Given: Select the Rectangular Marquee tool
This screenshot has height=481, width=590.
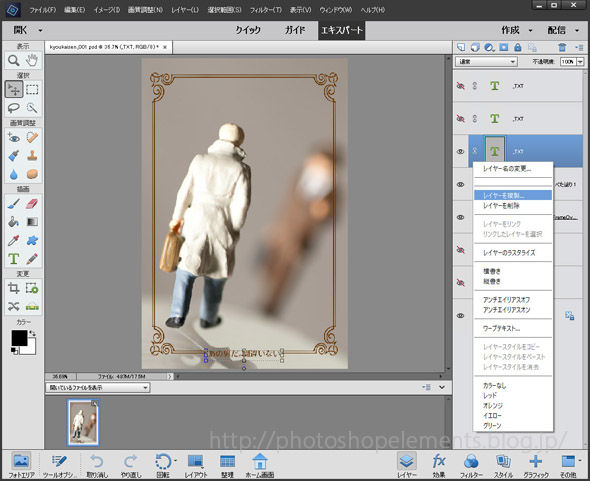Looking at the screenshot, I should (x=32, y=90).
